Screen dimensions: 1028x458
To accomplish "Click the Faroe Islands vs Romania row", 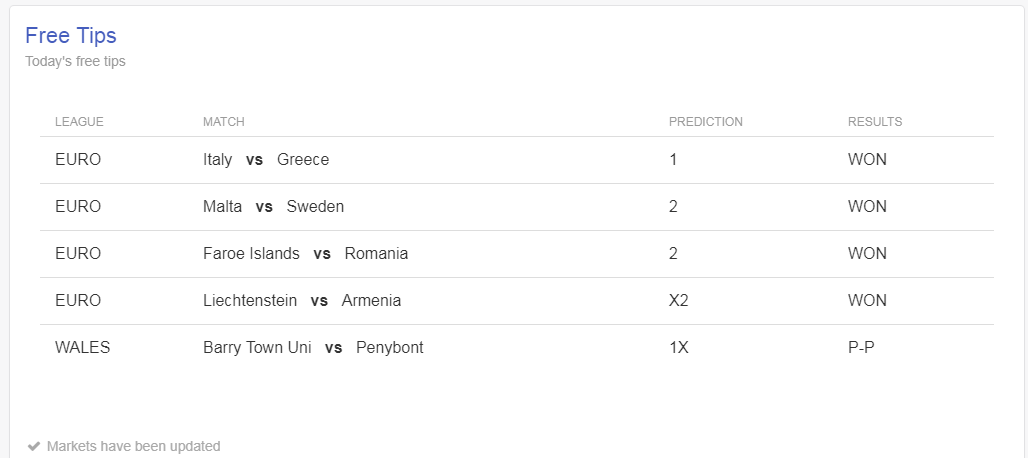I will (x=517, y=254).
